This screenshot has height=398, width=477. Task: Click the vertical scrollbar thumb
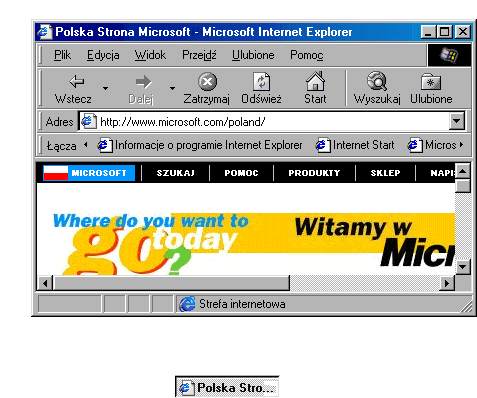pos(463,186)
